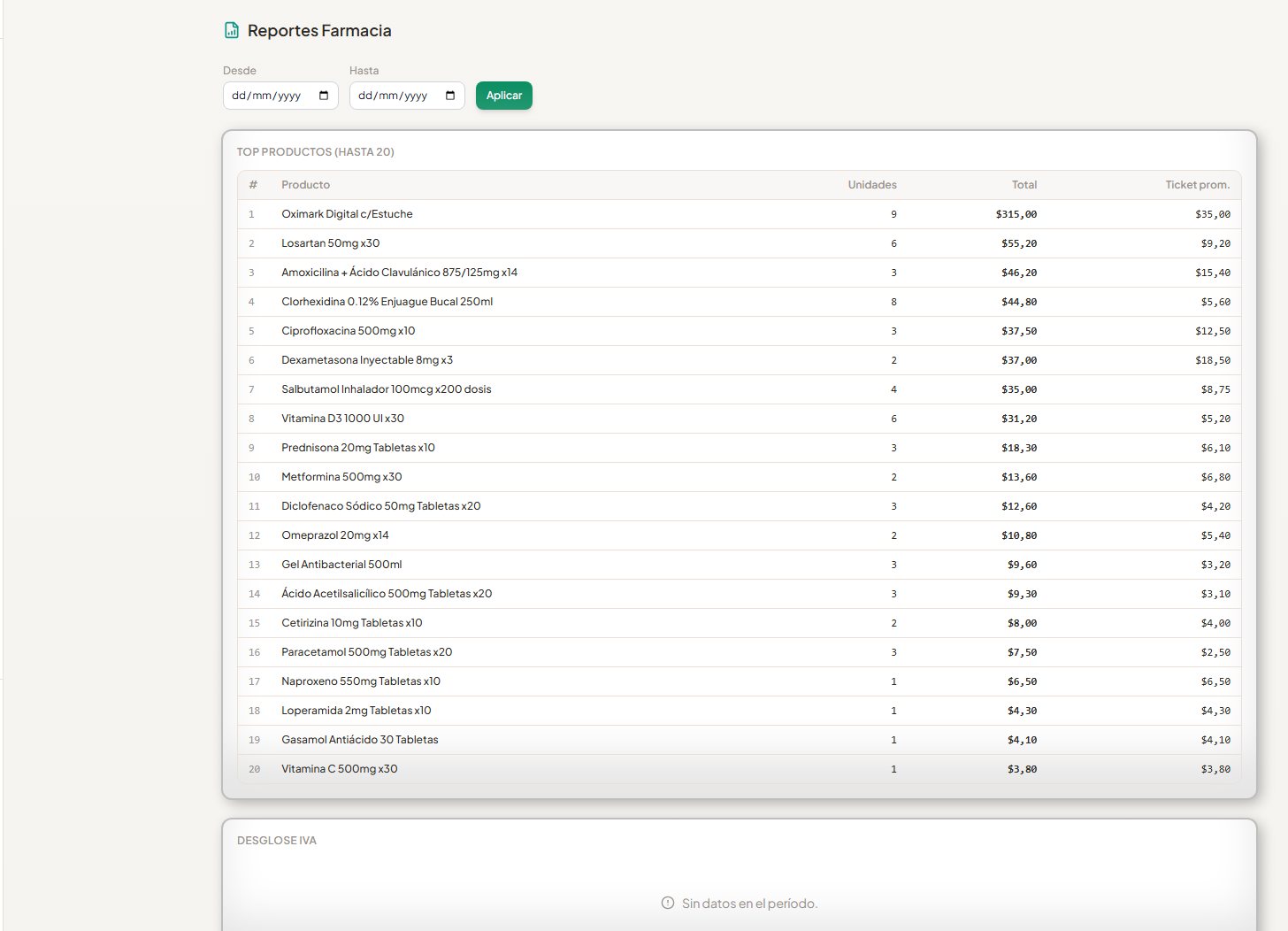Image resolution: width=1288 pixels, height=931 pixels.
Task: Click the $8,75 ticket promedio value
Action: pos(1215,389)
